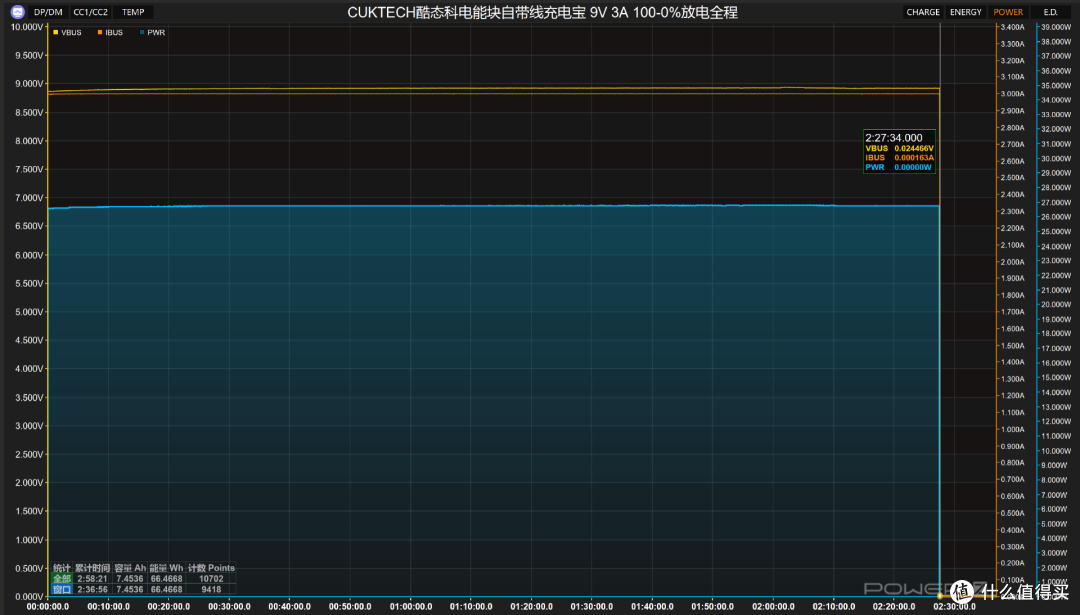This screenshot has width=1080, height=615.
Task: Click the 能量 Wh column header
Action: coord(166,568)
